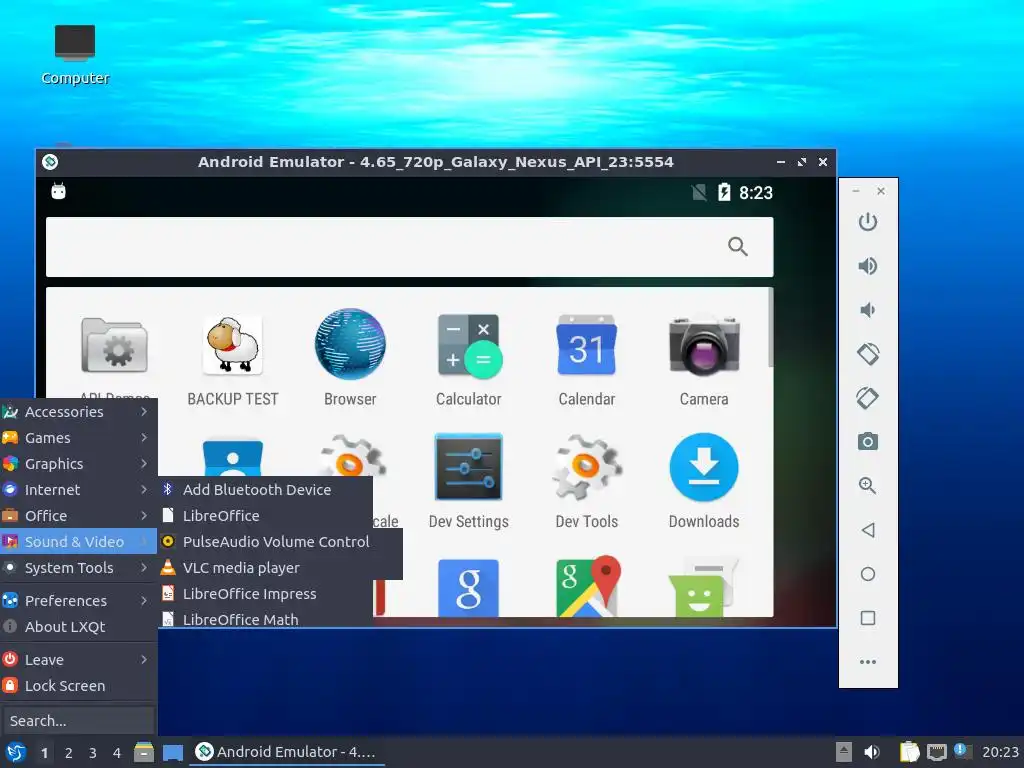Click the Android app drawer search bar
This screenshot has width=1024, height=768.
[x=409, y=247]
